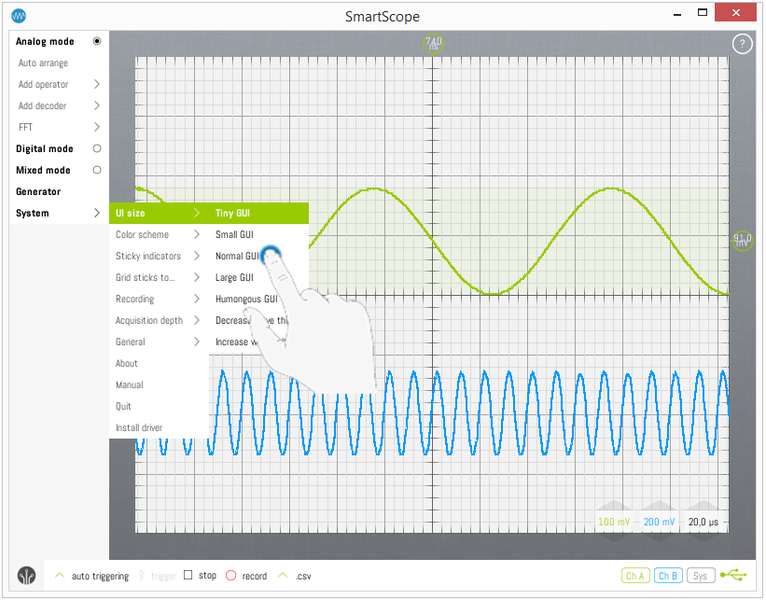The height and width of the screenshot is (600, 766).
Task: Click the red record circle icon
Action: [230, 576]
